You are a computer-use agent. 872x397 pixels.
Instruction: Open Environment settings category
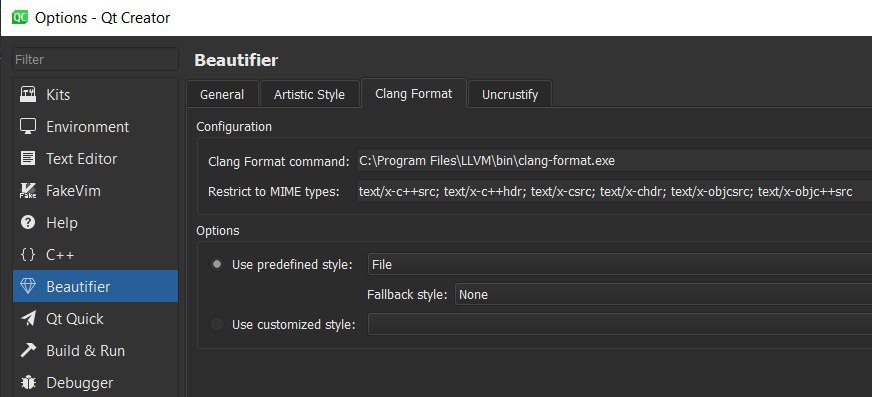95,127
